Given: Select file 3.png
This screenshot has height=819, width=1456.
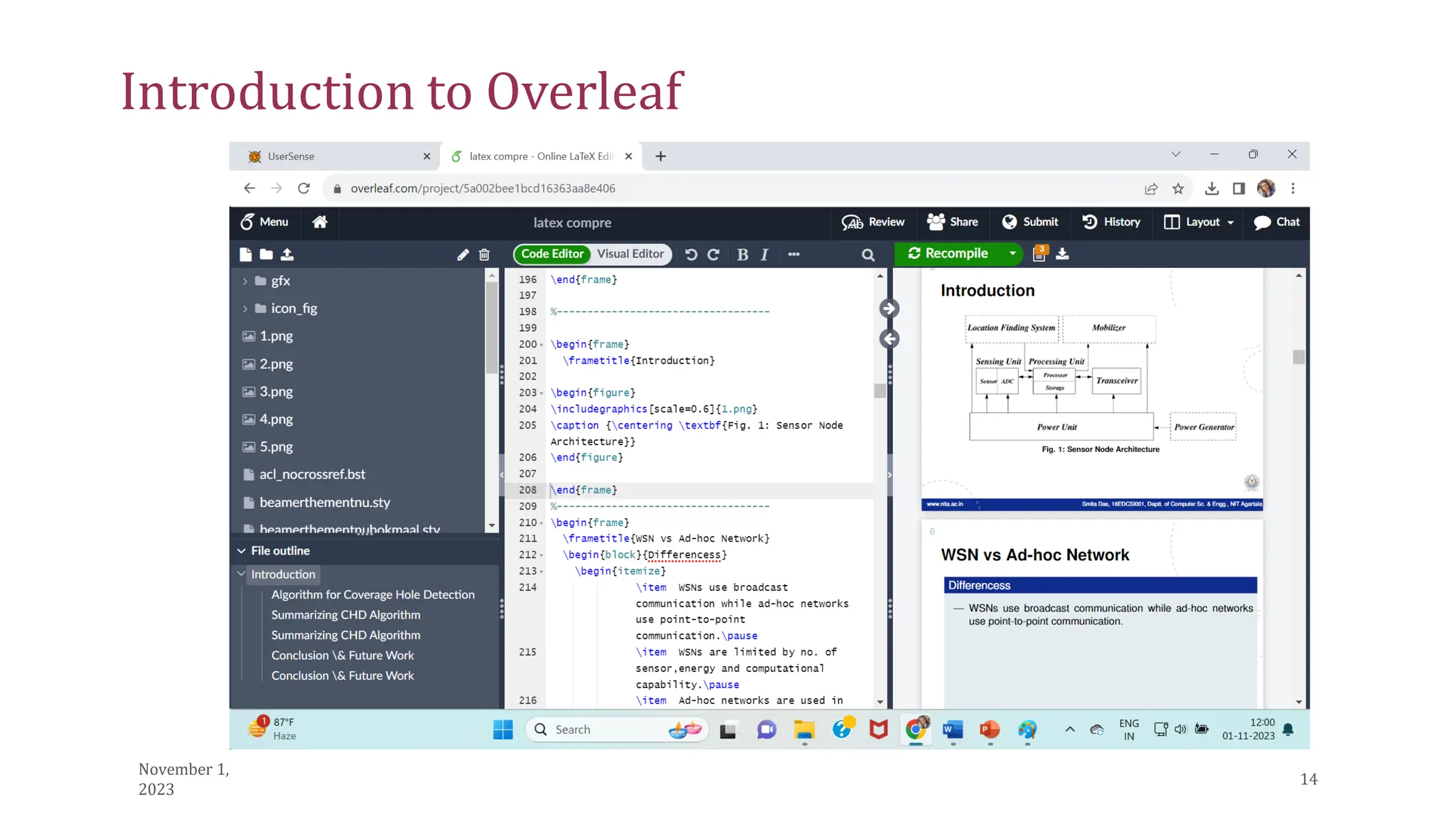Looking at the screenshot, I should (276, 392).
